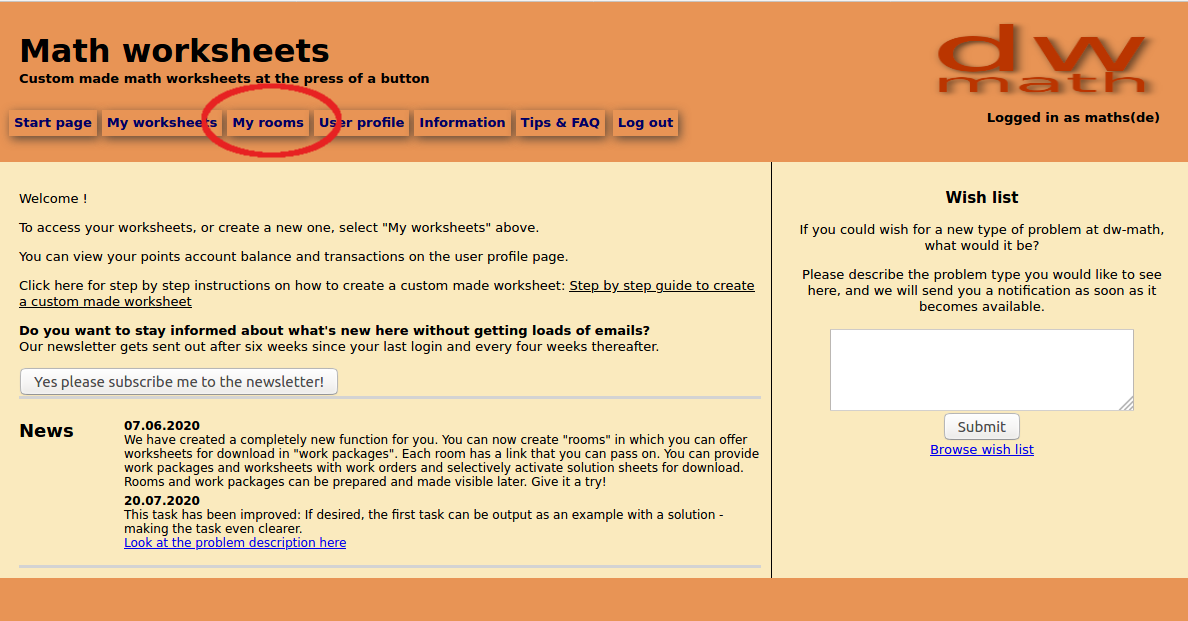Open Browse wish list link

982,449
